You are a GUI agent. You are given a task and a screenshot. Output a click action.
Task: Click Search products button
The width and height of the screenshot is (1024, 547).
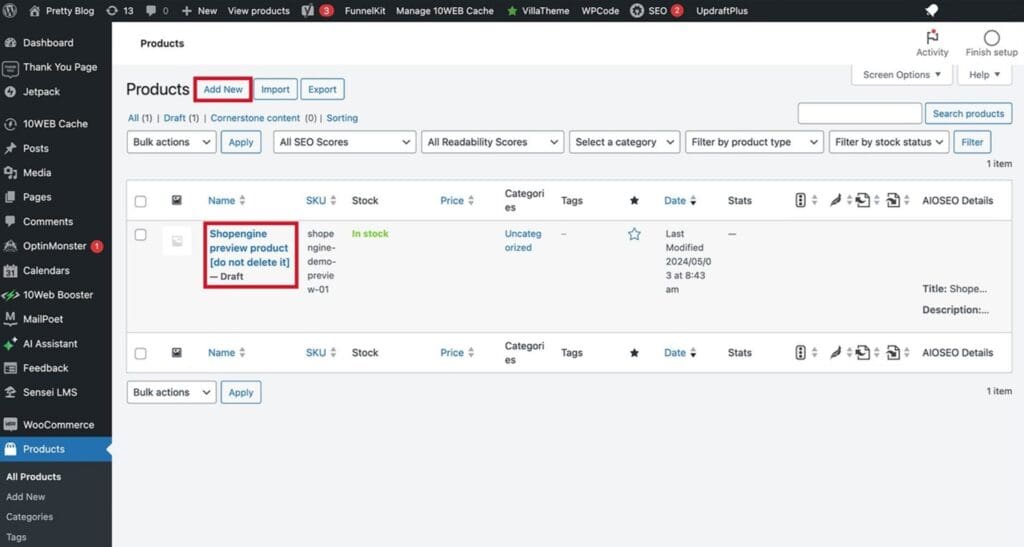tap(968, 114)
